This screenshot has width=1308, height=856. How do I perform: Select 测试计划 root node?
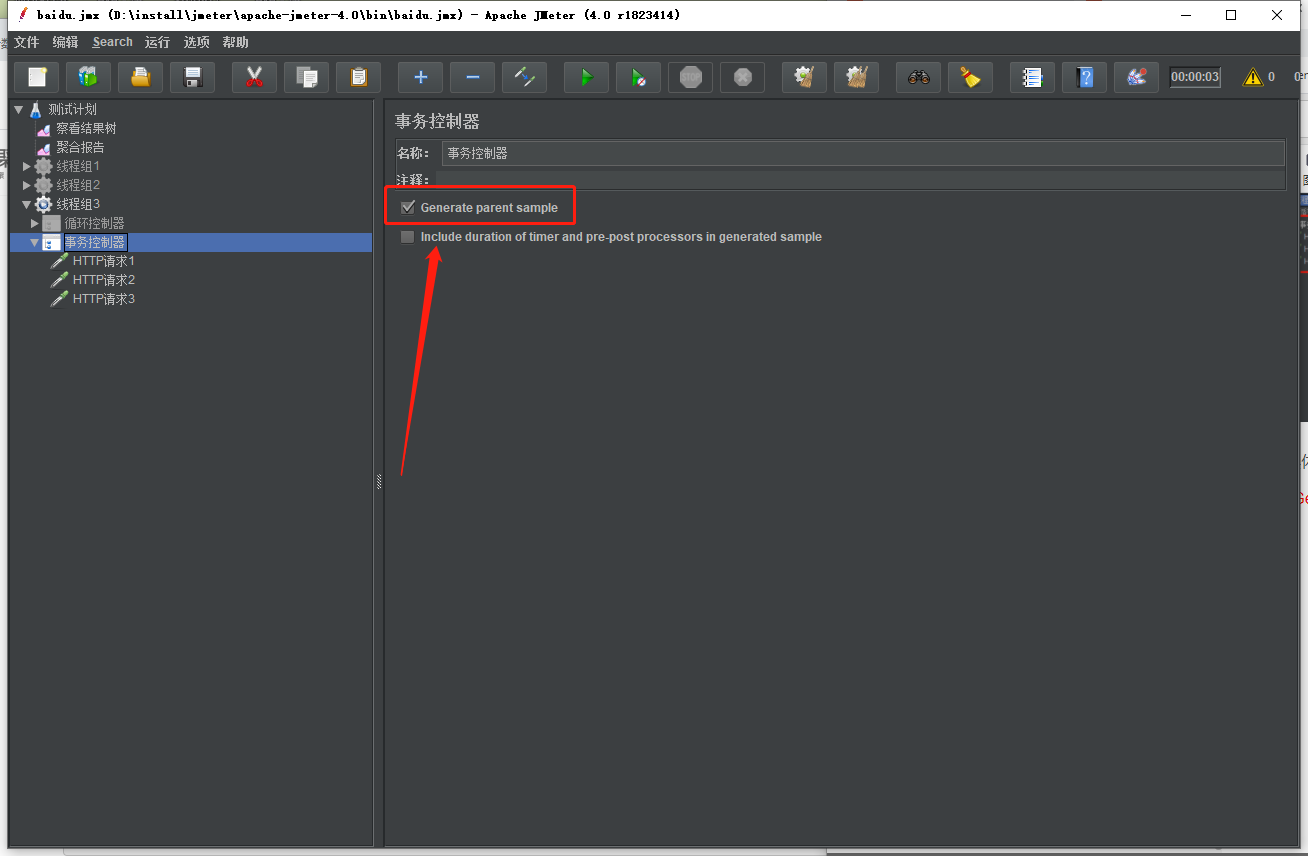[72, 109]
